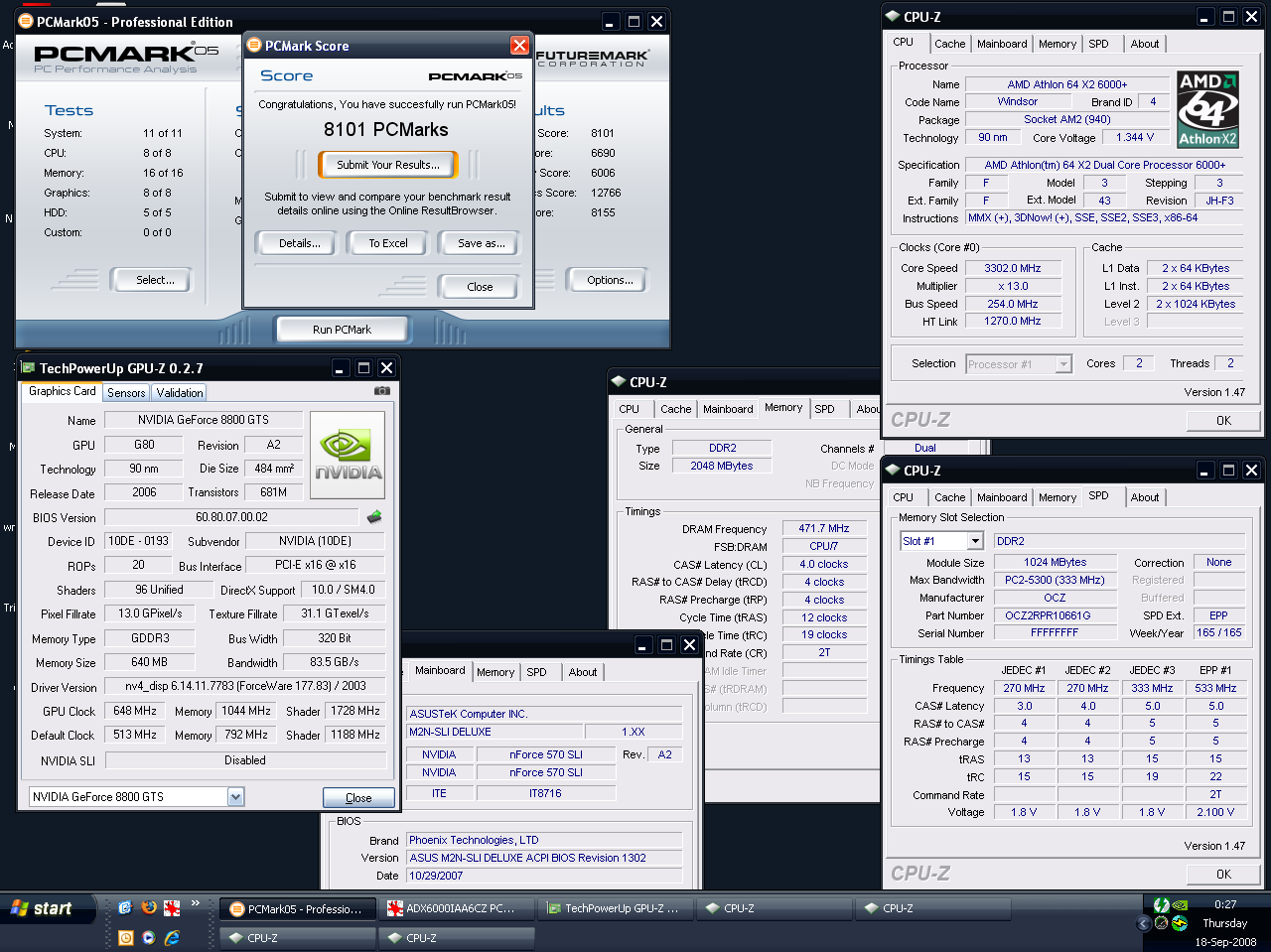
Task: Open the Mainboard tab in top-right CPU-Z
Action: pos(1002,44)
